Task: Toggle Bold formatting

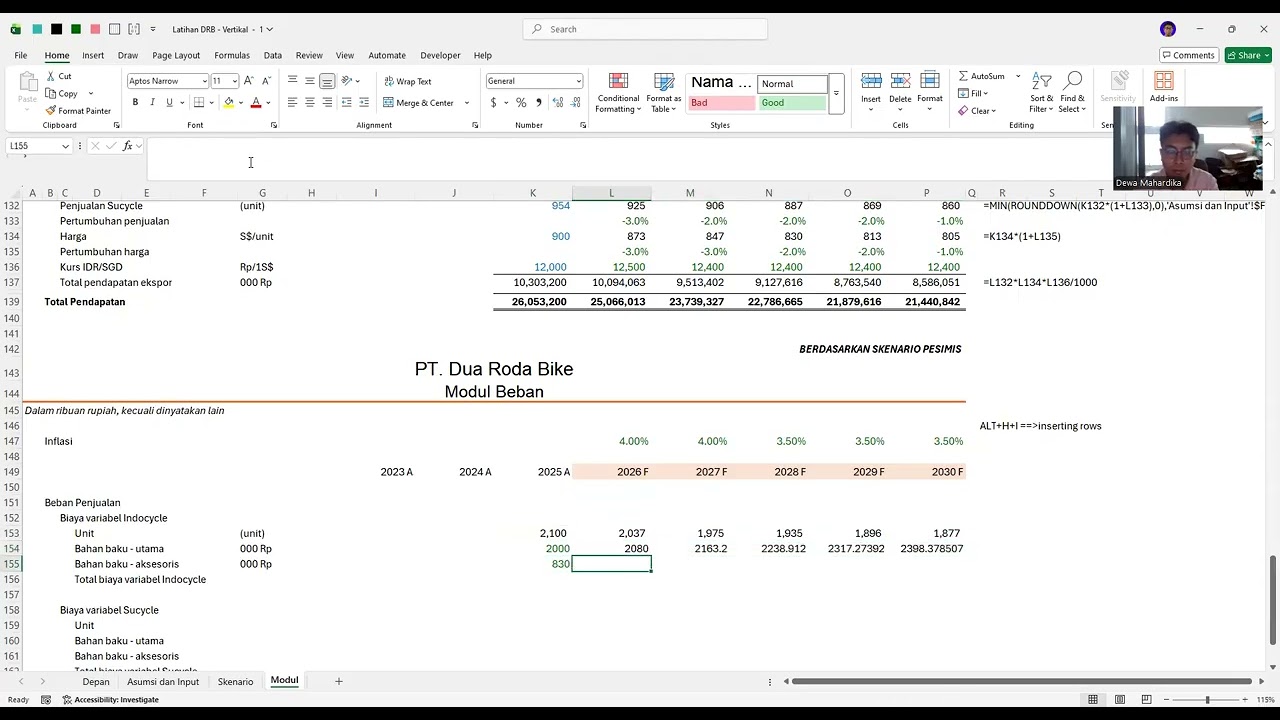Action: (135, 102)
